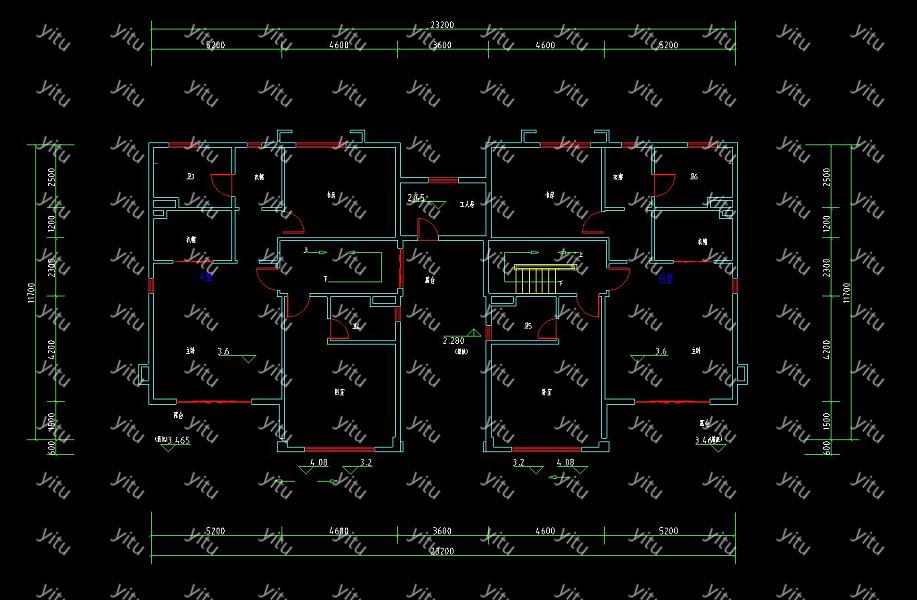Click the 11700 total on the left side

32,292
